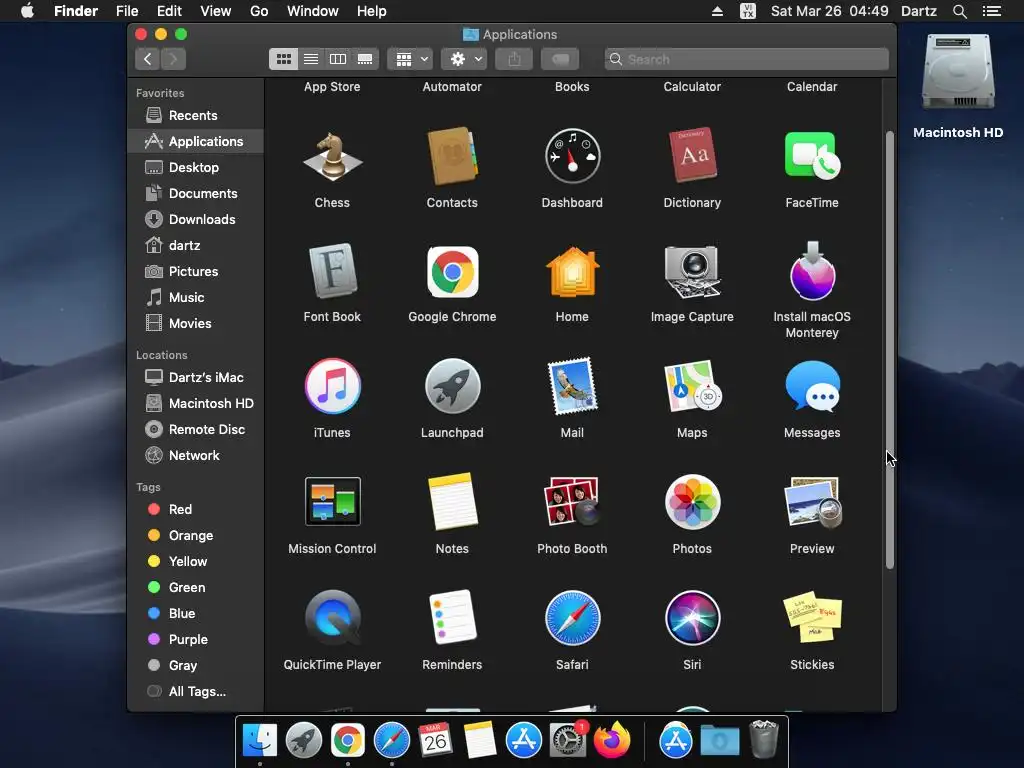The width and height of the screenshot is (1024, 768).
Task: Launch the Messages app icon
Action: pos(812,387)
